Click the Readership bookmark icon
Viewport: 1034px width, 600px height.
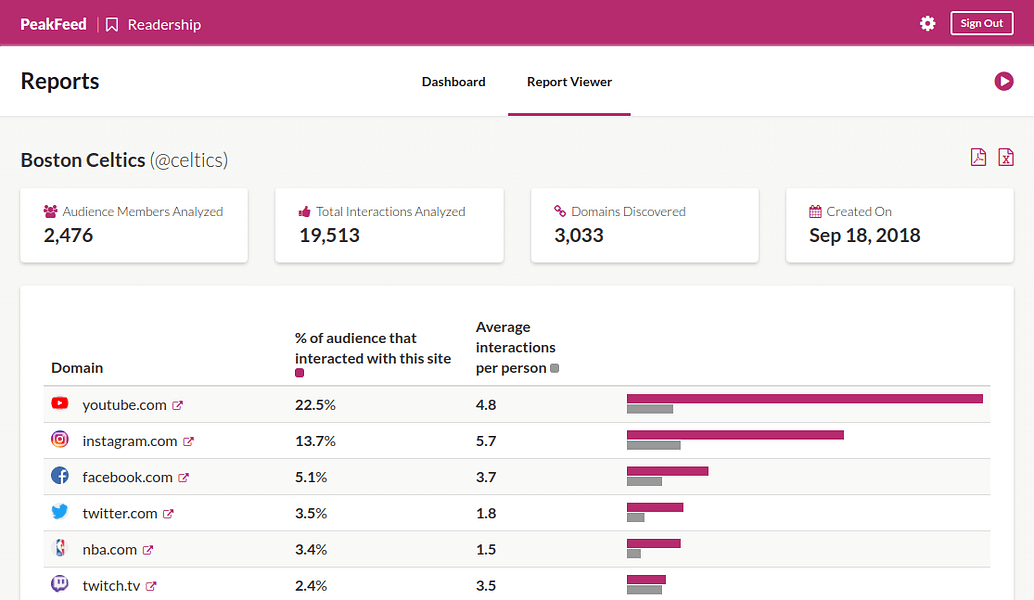pos(112,24)
